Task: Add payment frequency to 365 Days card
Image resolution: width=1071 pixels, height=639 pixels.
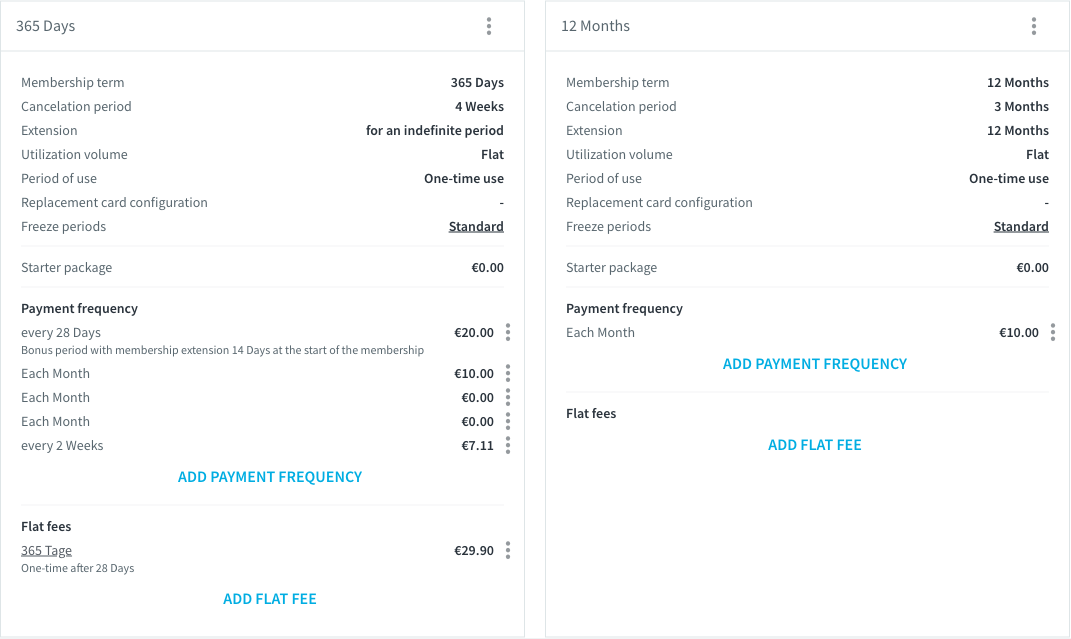Action: tap(270, 477)
